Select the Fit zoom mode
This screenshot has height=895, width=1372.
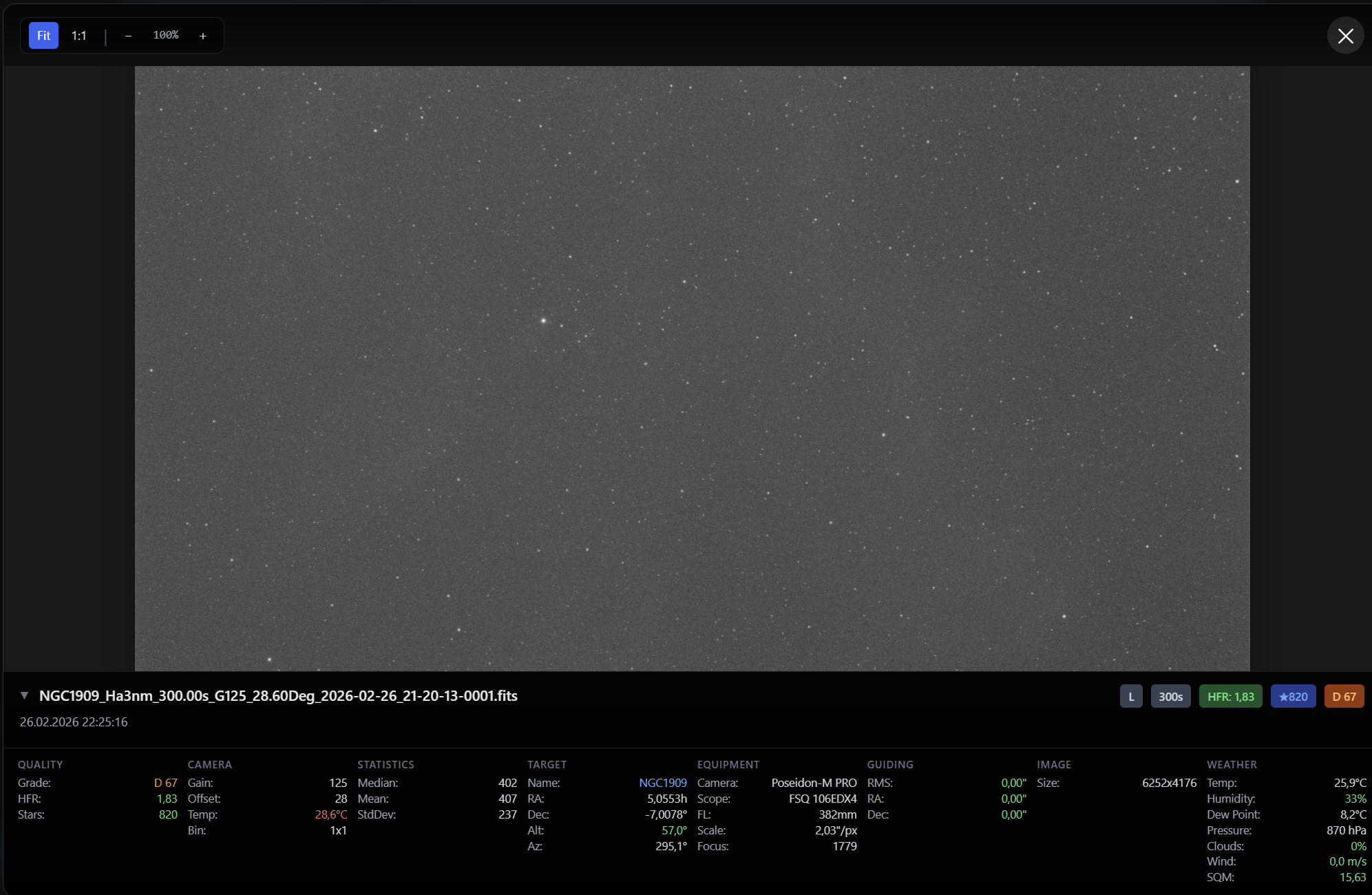click(x=43, y=36)
